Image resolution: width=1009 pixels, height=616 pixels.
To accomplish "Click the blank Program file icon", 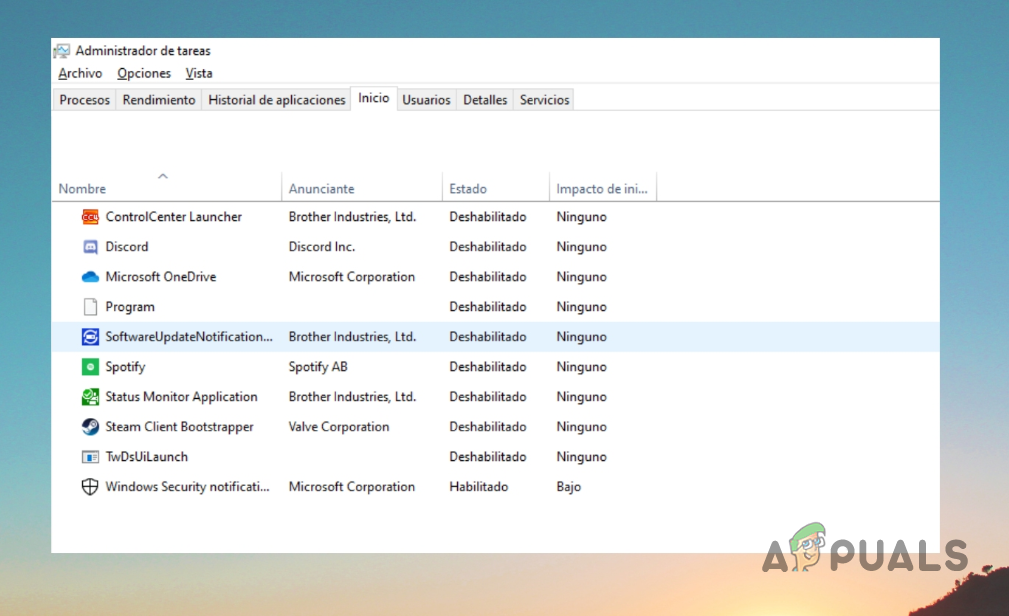I will 90,307.
